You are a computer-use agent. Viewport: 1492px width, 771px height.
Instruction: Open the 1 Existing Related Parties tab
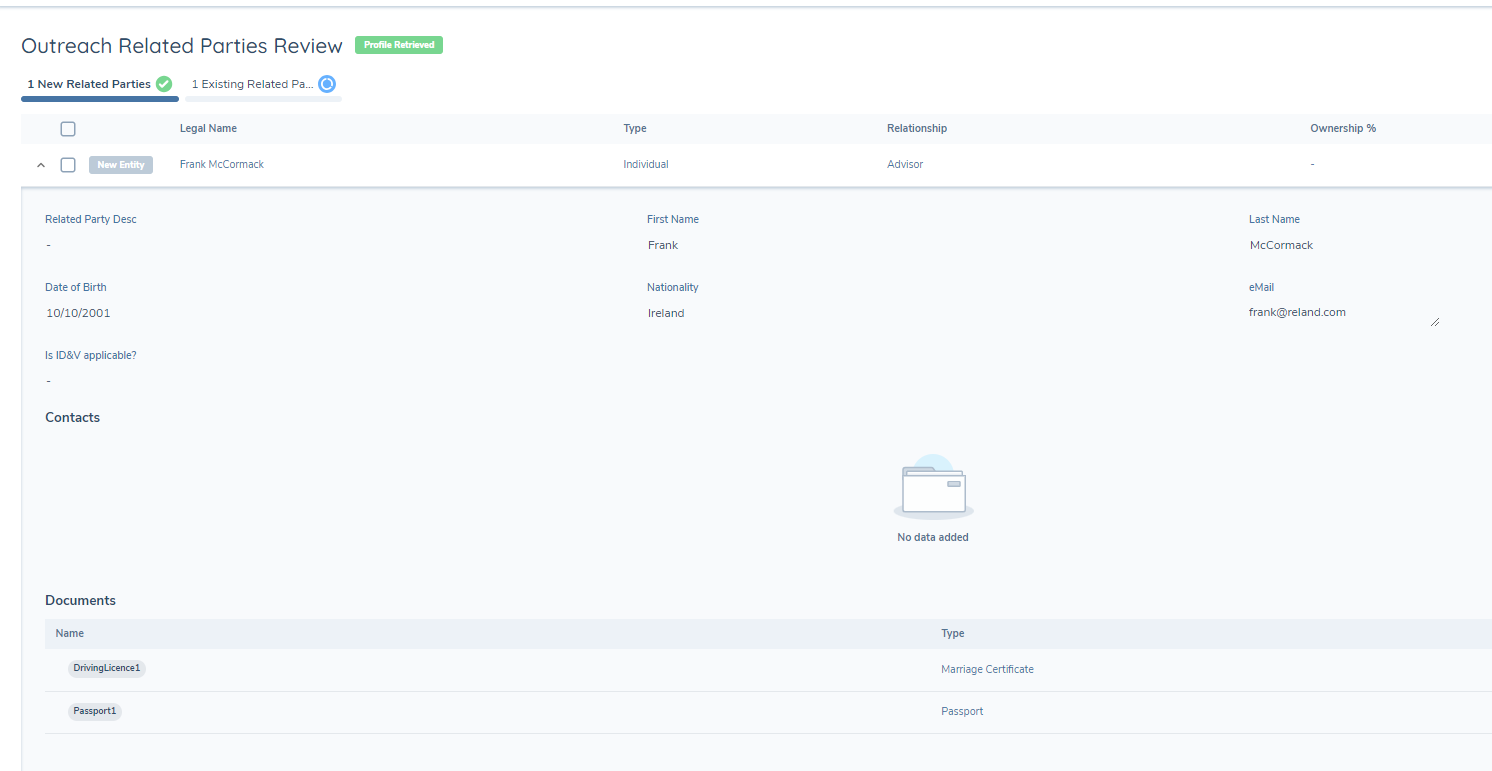point(253,84)
